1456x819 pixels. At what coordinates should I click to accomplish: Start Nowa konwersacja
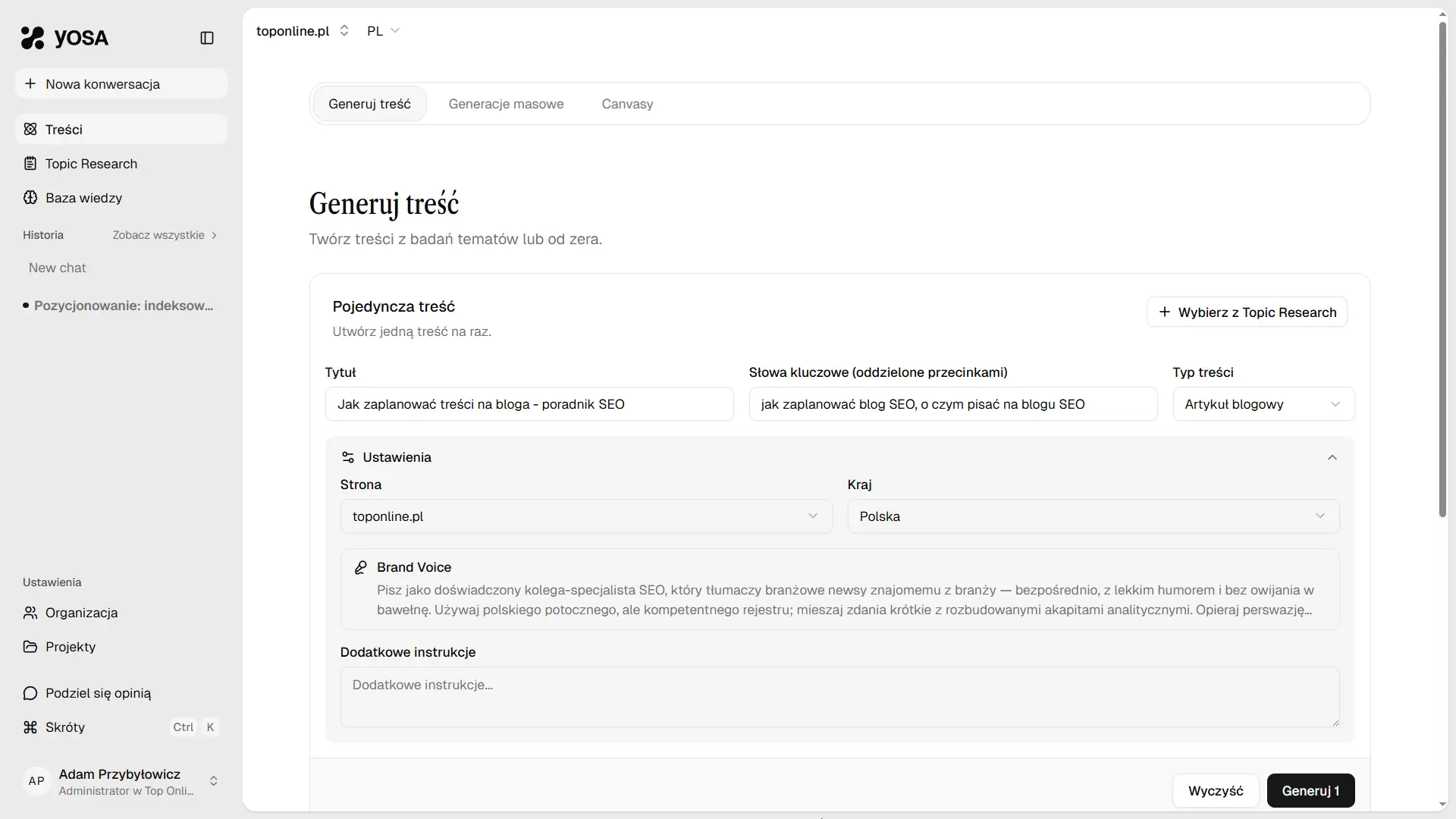102,84
